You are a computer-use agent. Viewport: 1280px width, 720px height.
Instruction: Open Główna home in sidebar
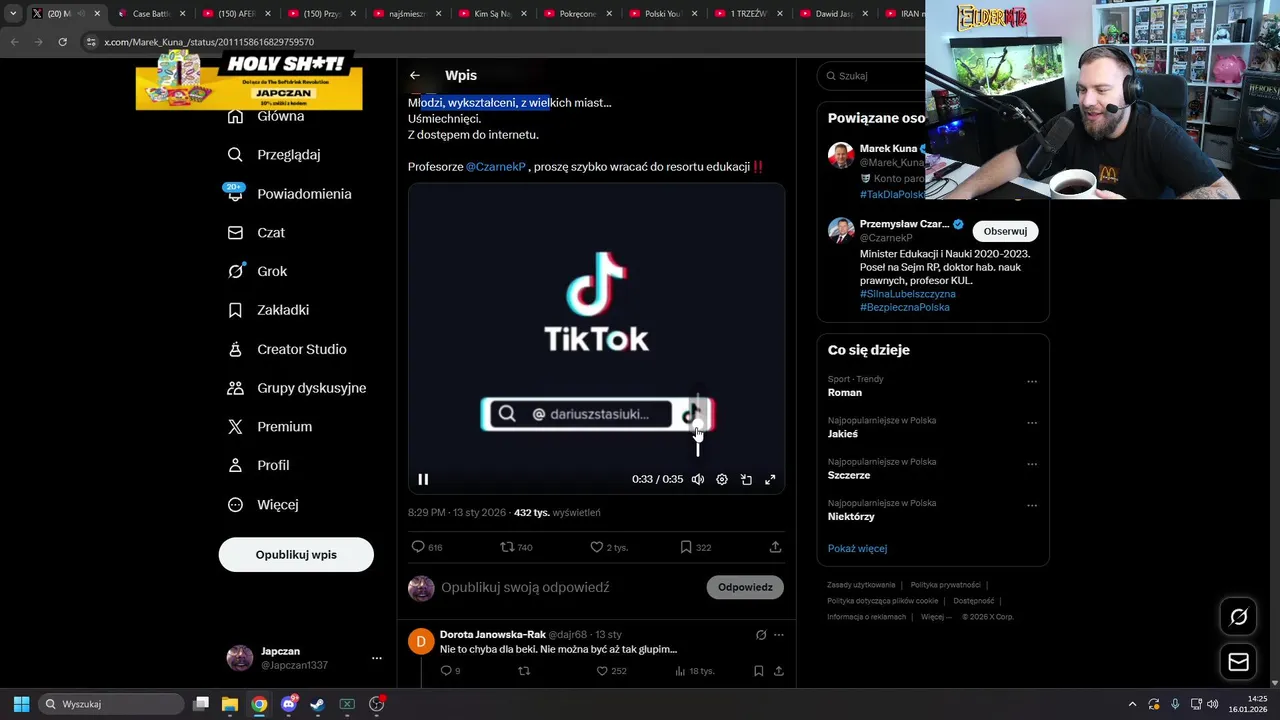point(266,116)
